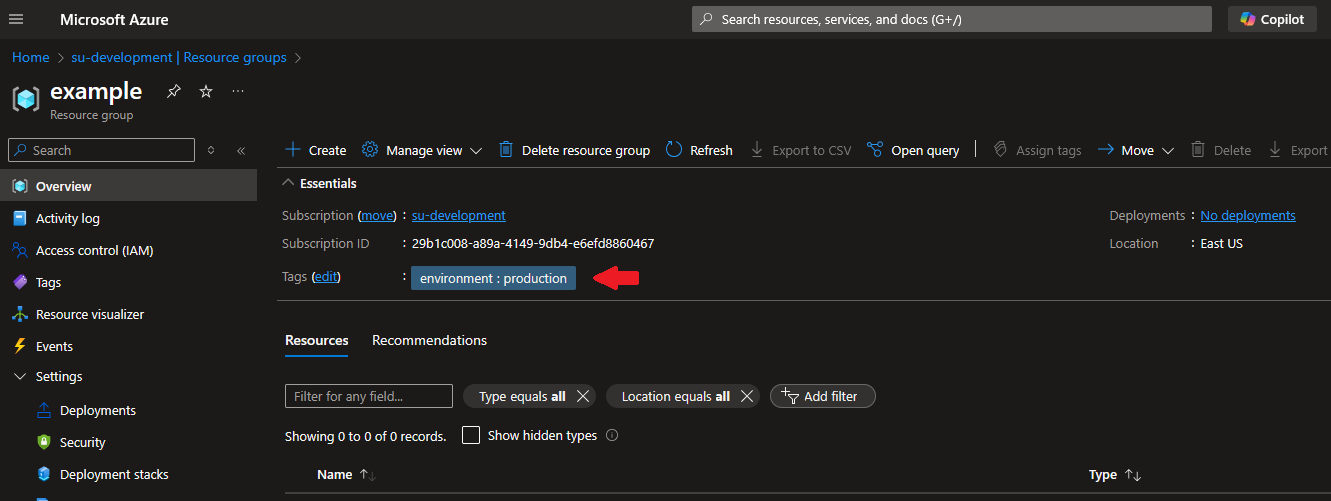This screenshot has height=501, width=1331.
Task: Open the Type equals all filter
Action: (522, 396)
